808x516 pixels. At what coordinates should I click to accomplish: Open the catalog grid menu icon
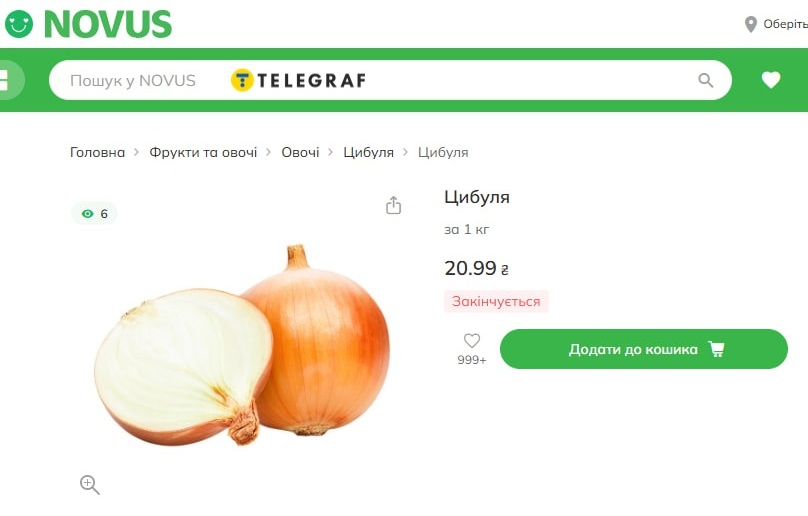8,80
